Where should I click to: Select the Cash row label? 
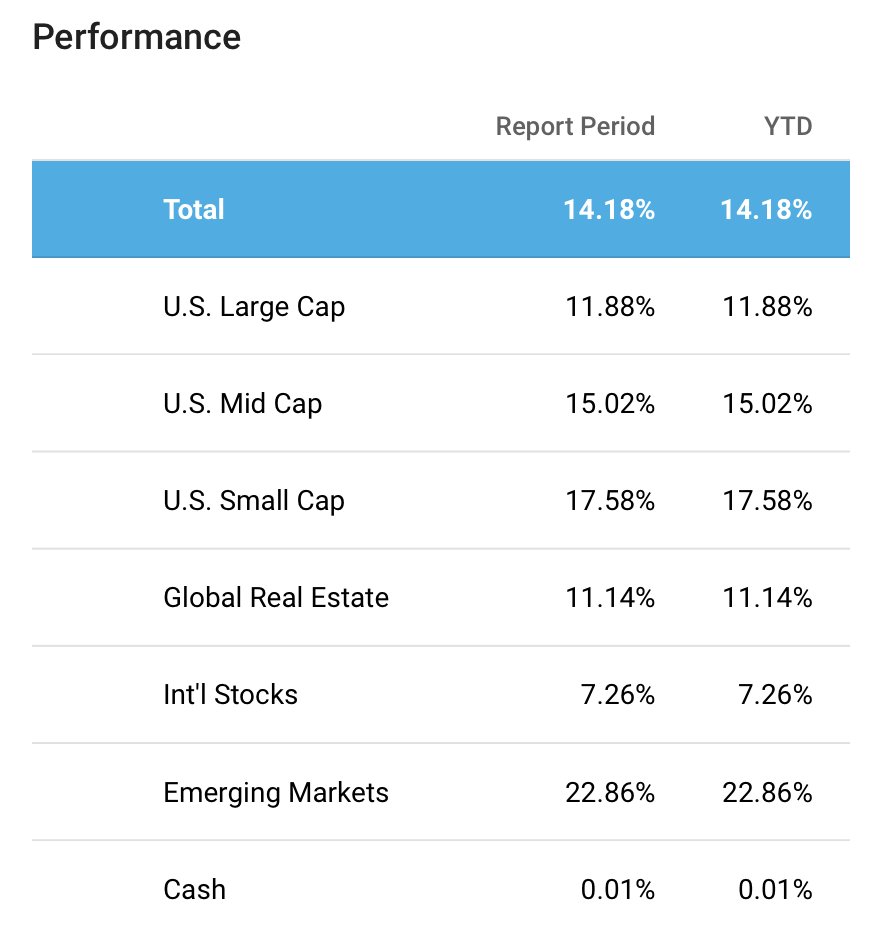click(x=195, y=889)
